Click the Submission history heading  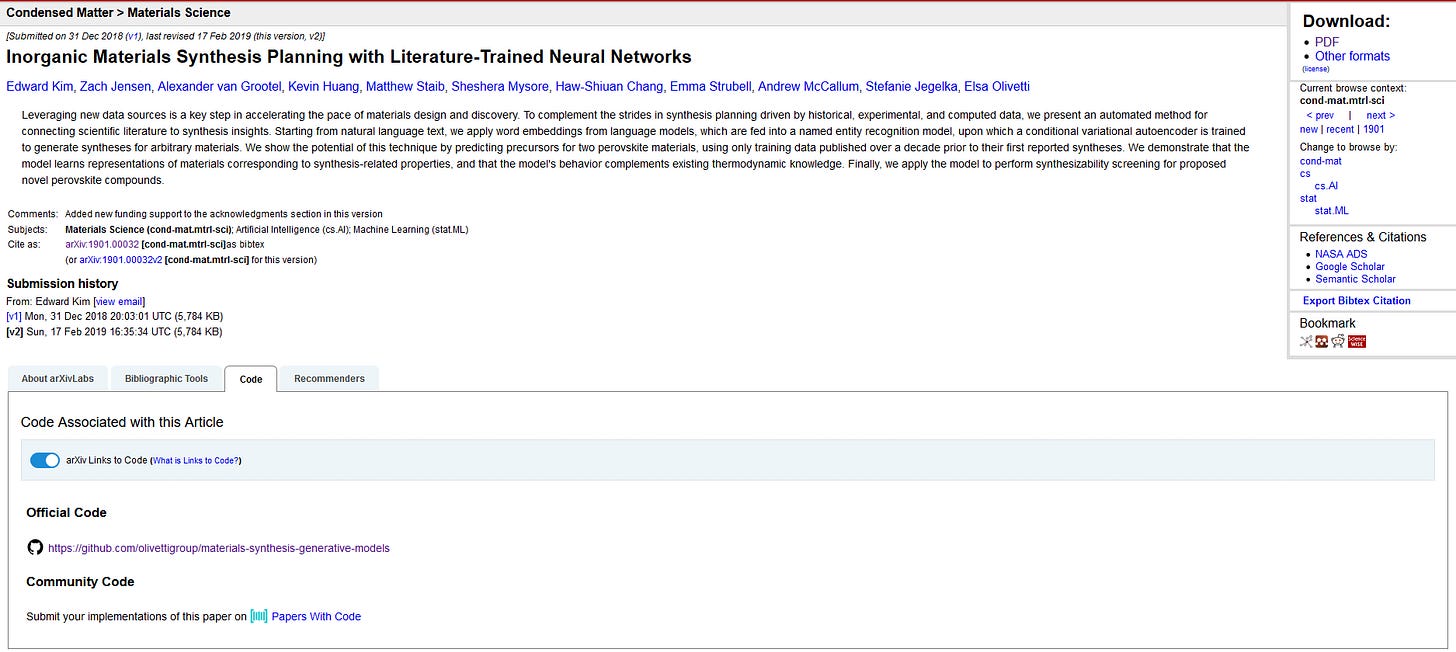pyautogui.click(x=62, y=284)
